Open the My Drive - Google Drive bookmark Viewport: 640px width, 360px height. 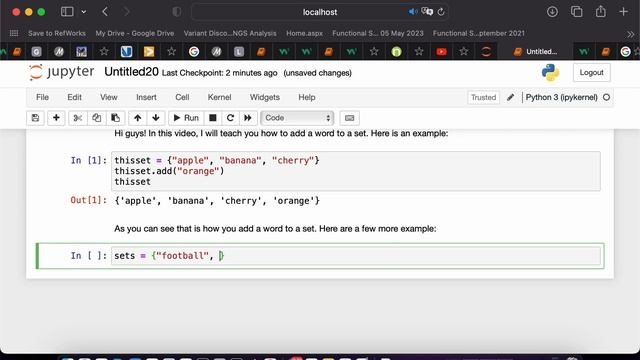pyautogui.click(x=135, y=33)
